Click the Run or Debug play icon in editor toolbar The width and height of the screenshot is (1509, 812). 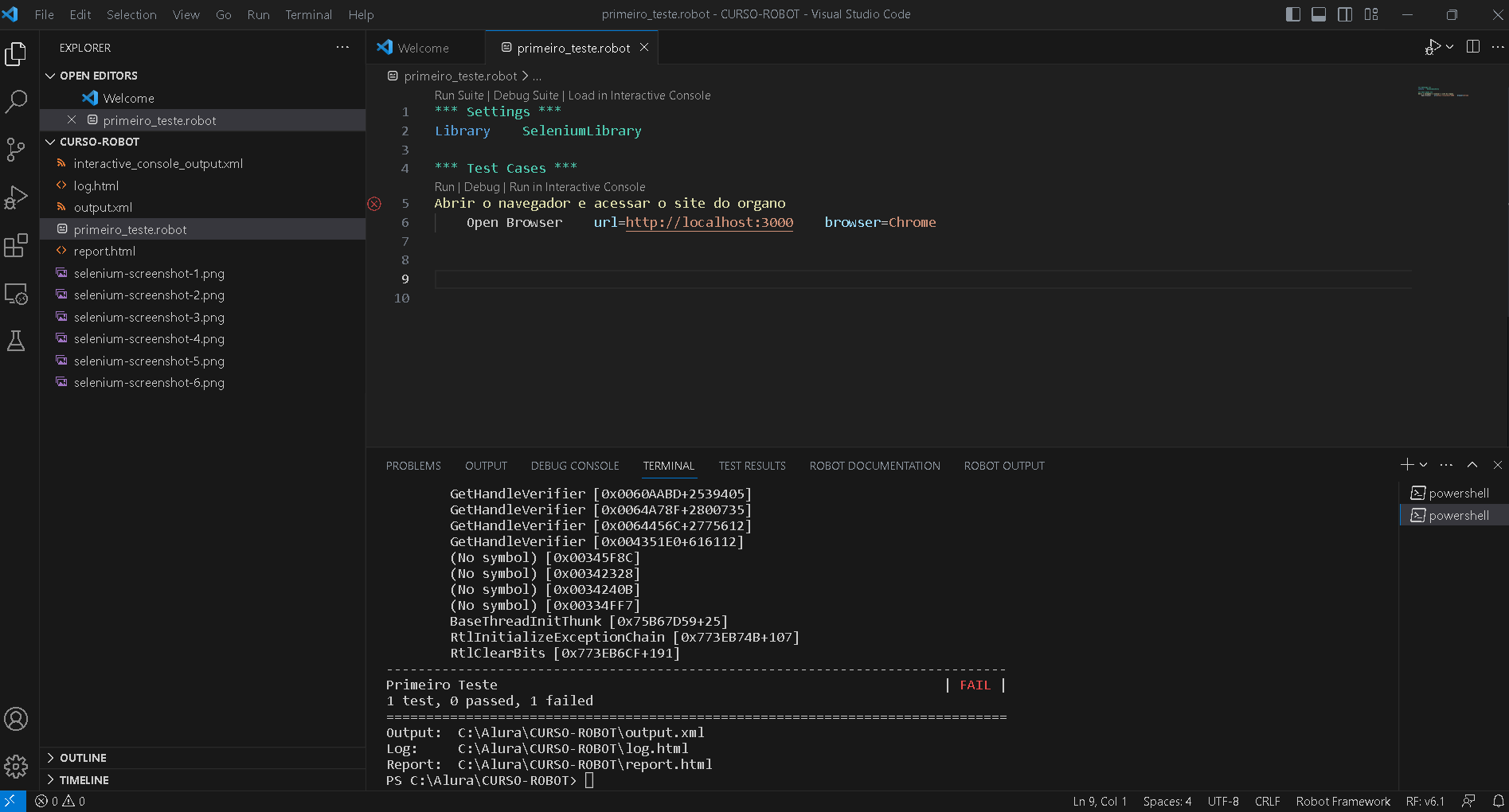click(x=1432, y=47)
